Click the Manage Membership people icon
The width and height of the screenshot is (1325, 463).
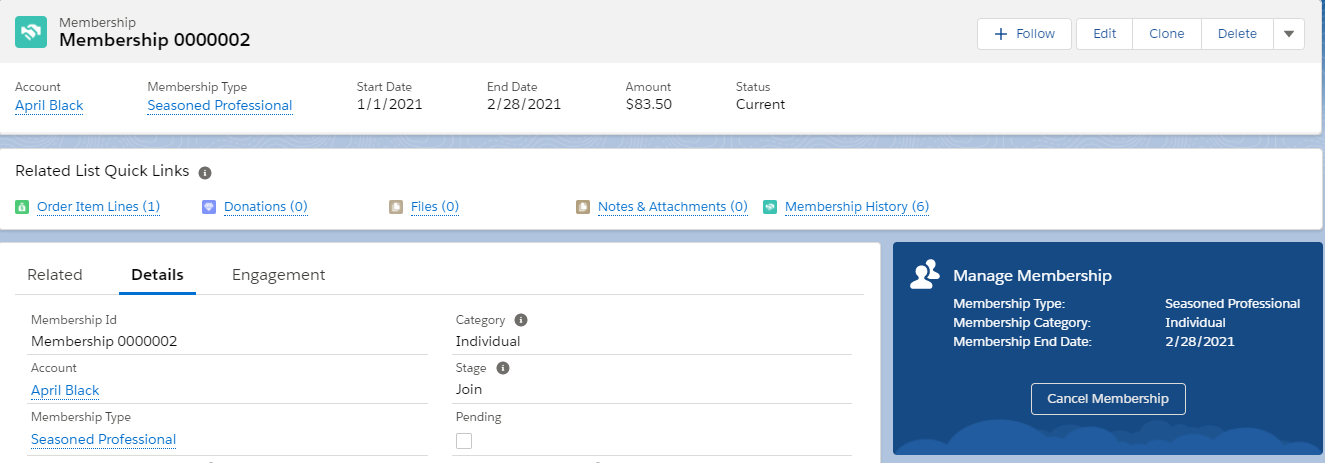coord(924,274)
